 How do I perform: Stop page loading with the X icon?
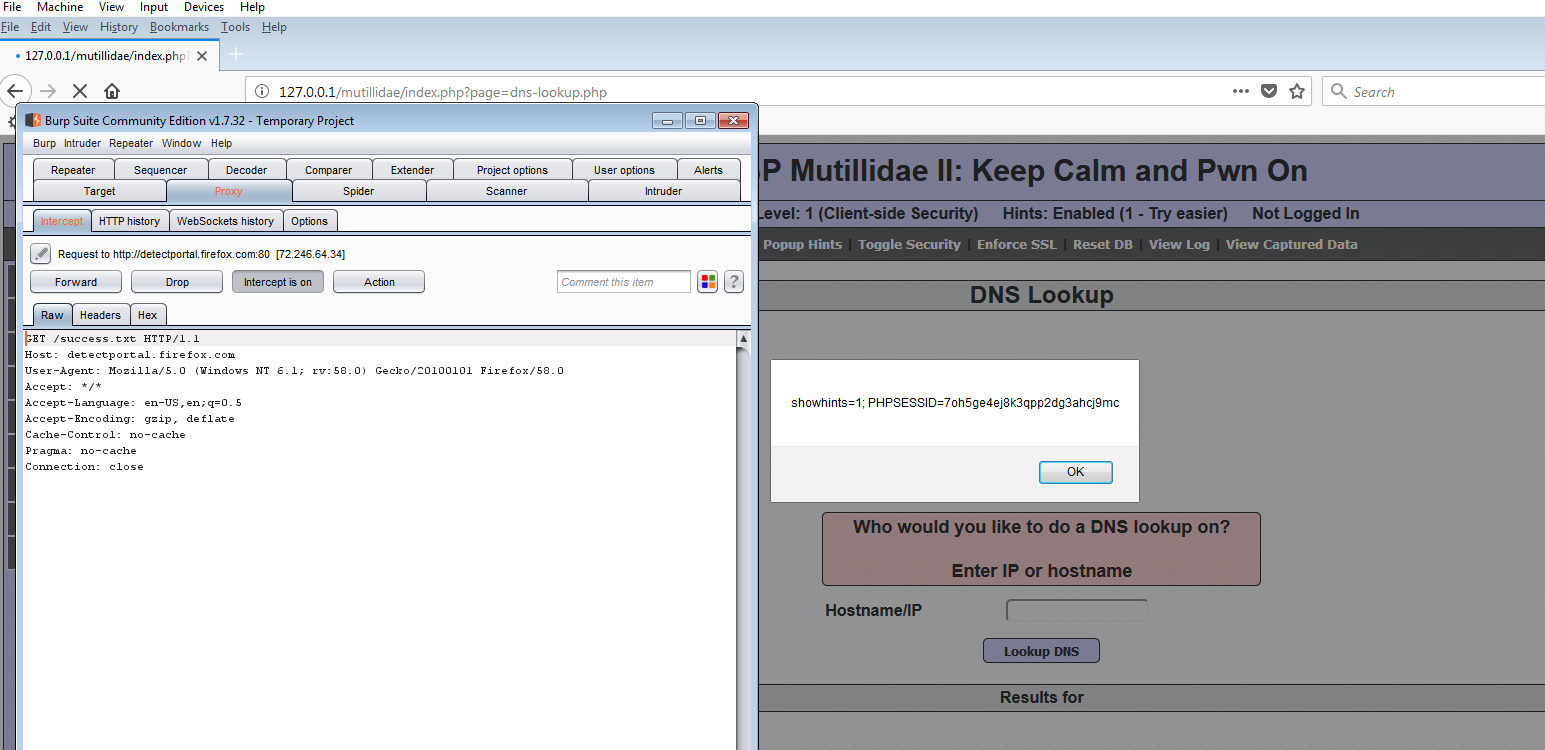click(80, 91)
